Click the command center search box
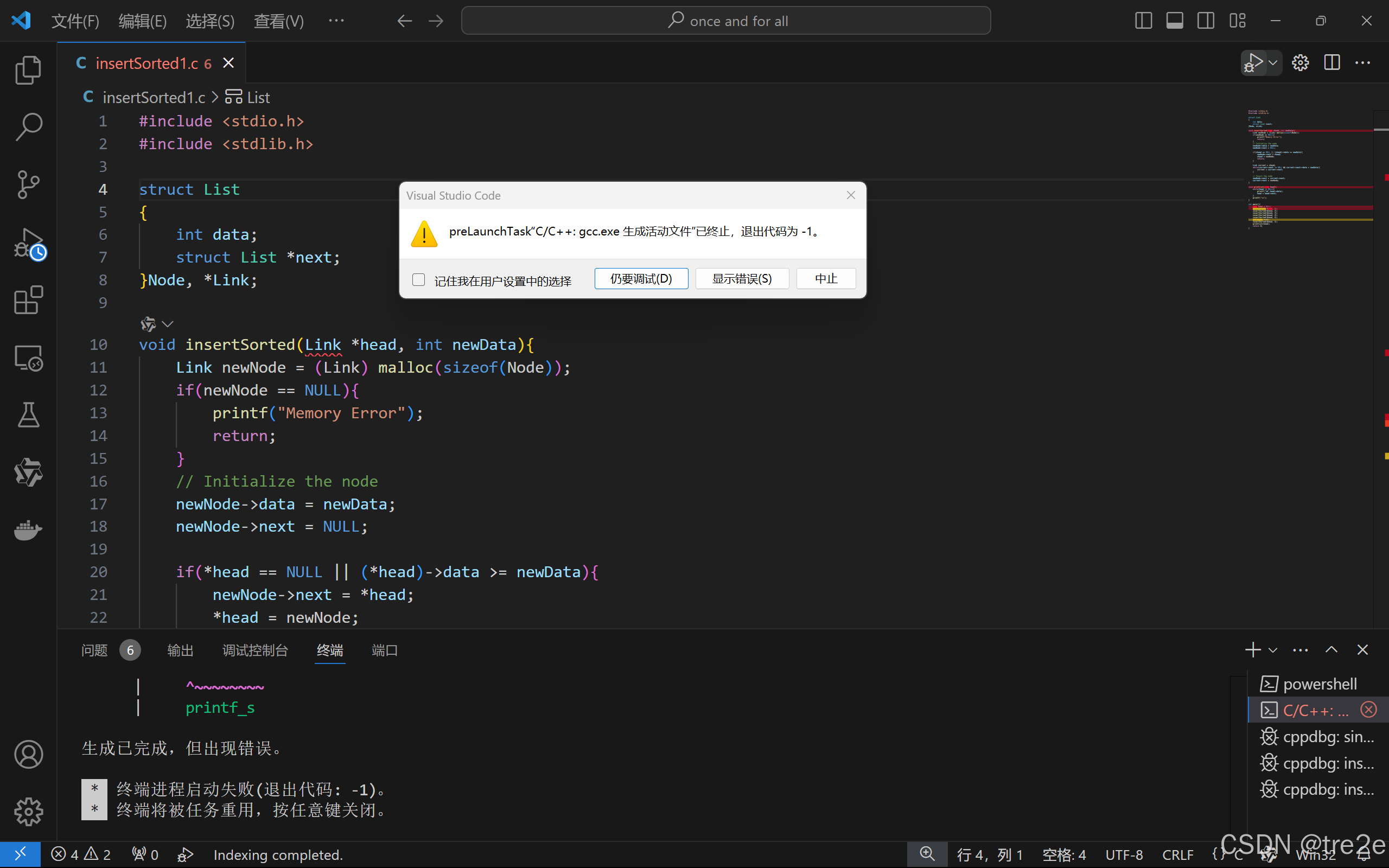This screenshot has width=1389, height=868. (x=725, y=21)
